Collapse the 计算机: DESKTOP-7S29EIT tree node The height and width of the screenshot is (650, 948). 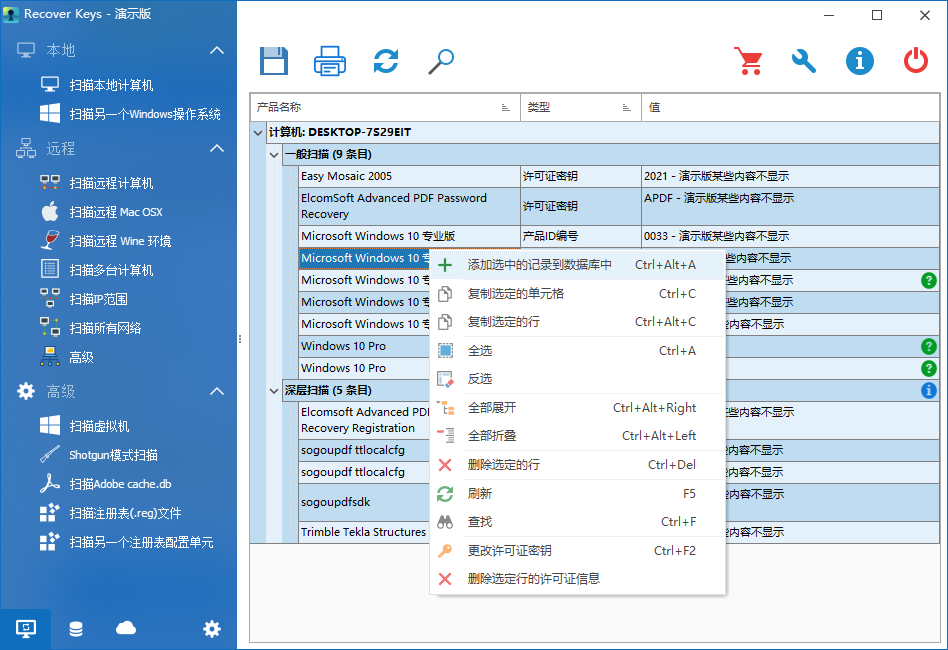(258, 132)
